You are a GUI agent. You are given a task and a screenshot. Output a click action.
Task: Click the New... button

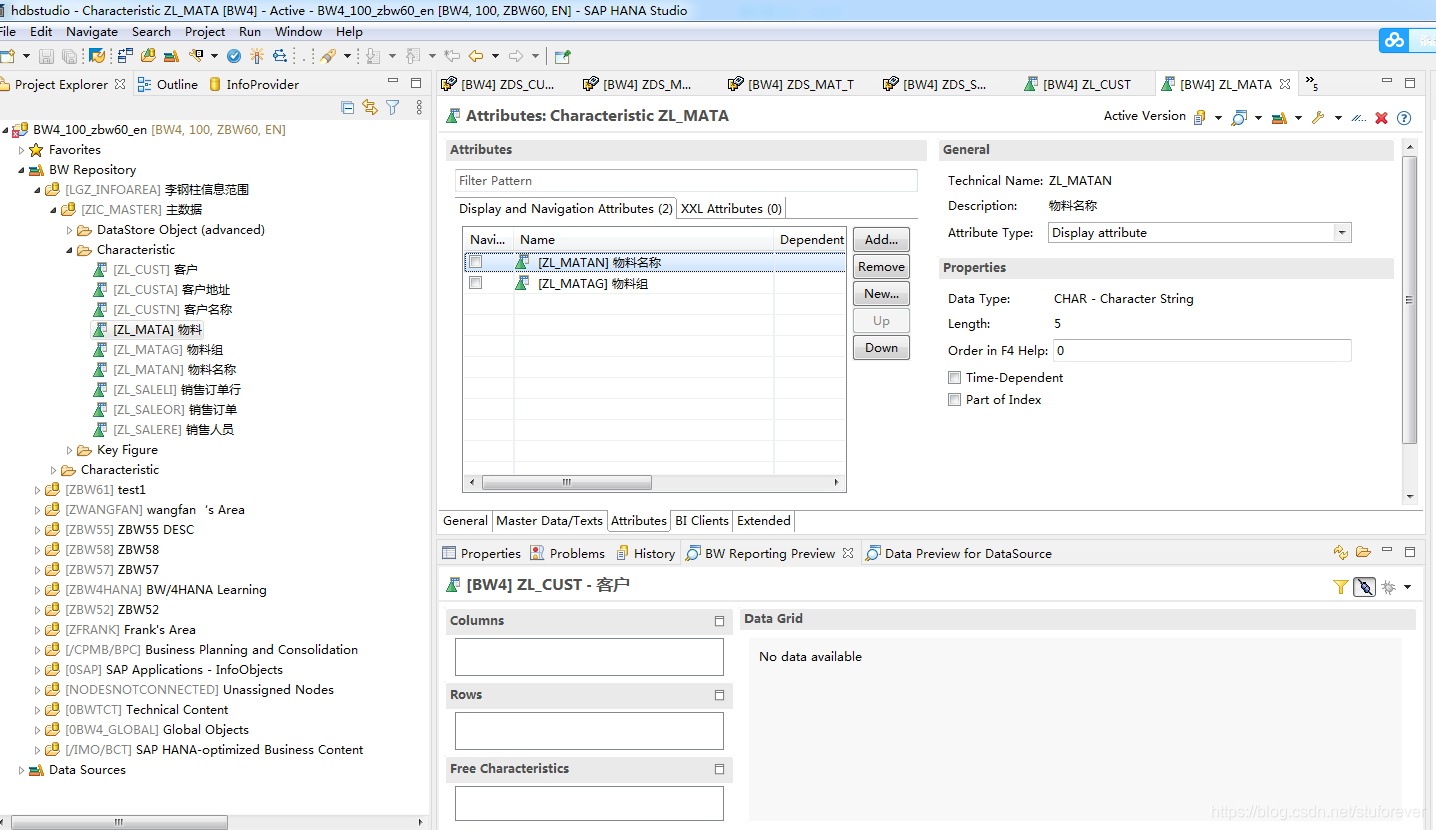coord(881,294)
